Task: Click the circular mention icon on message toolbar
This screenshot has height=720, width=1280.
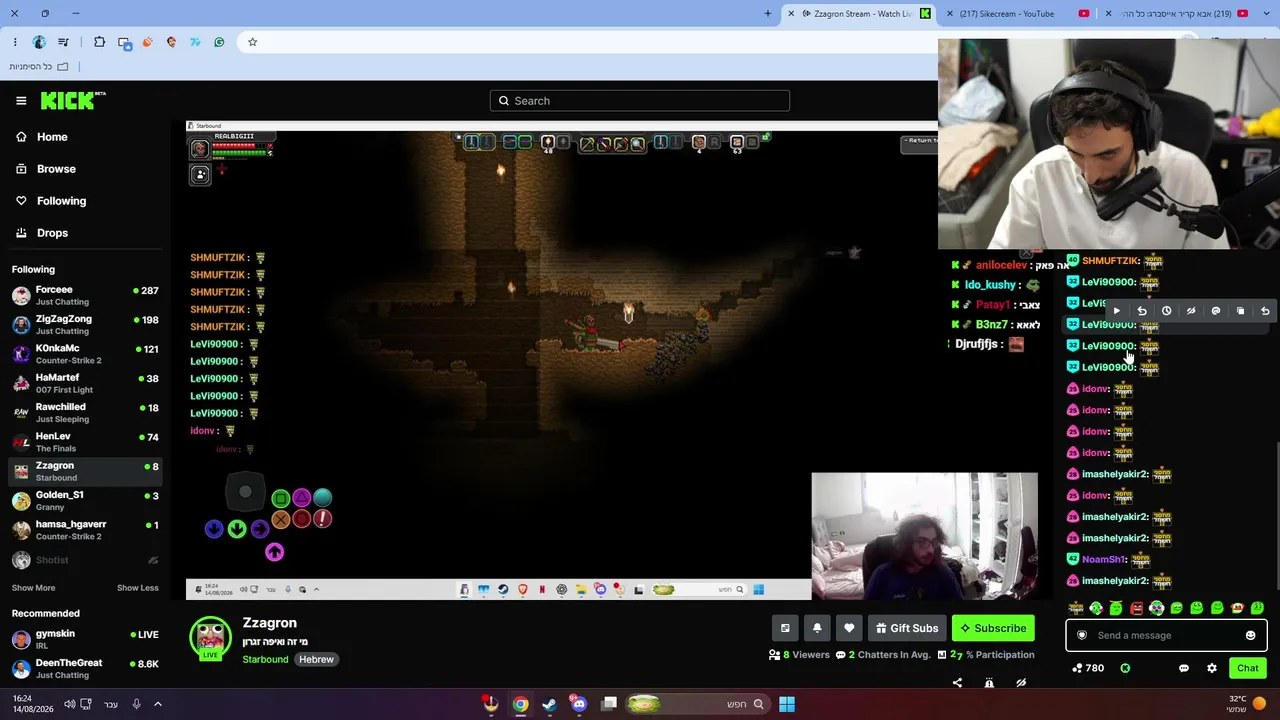Action: click(1216, 311)
